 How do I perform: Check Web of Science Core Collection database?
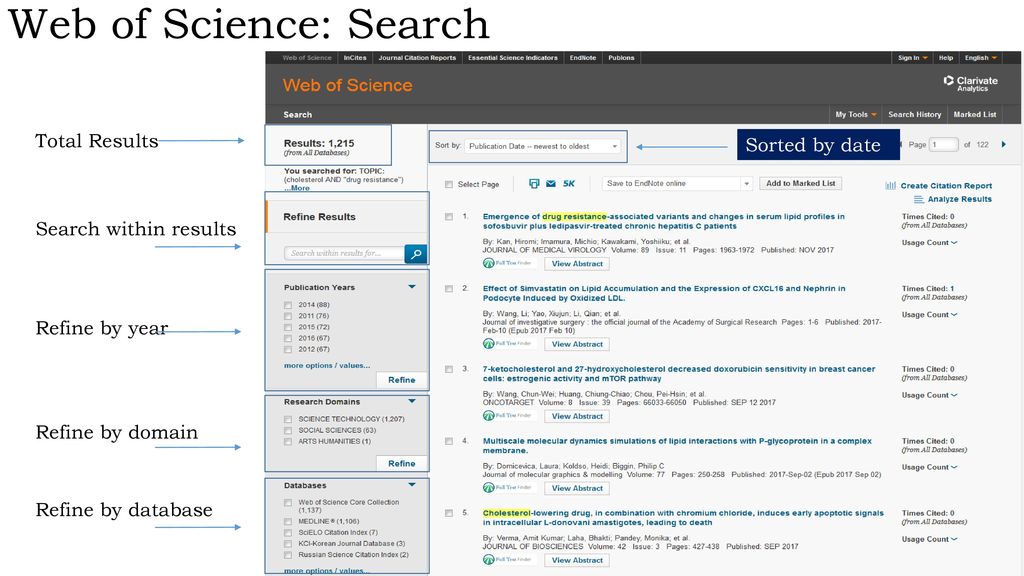[x=288, y=503]
